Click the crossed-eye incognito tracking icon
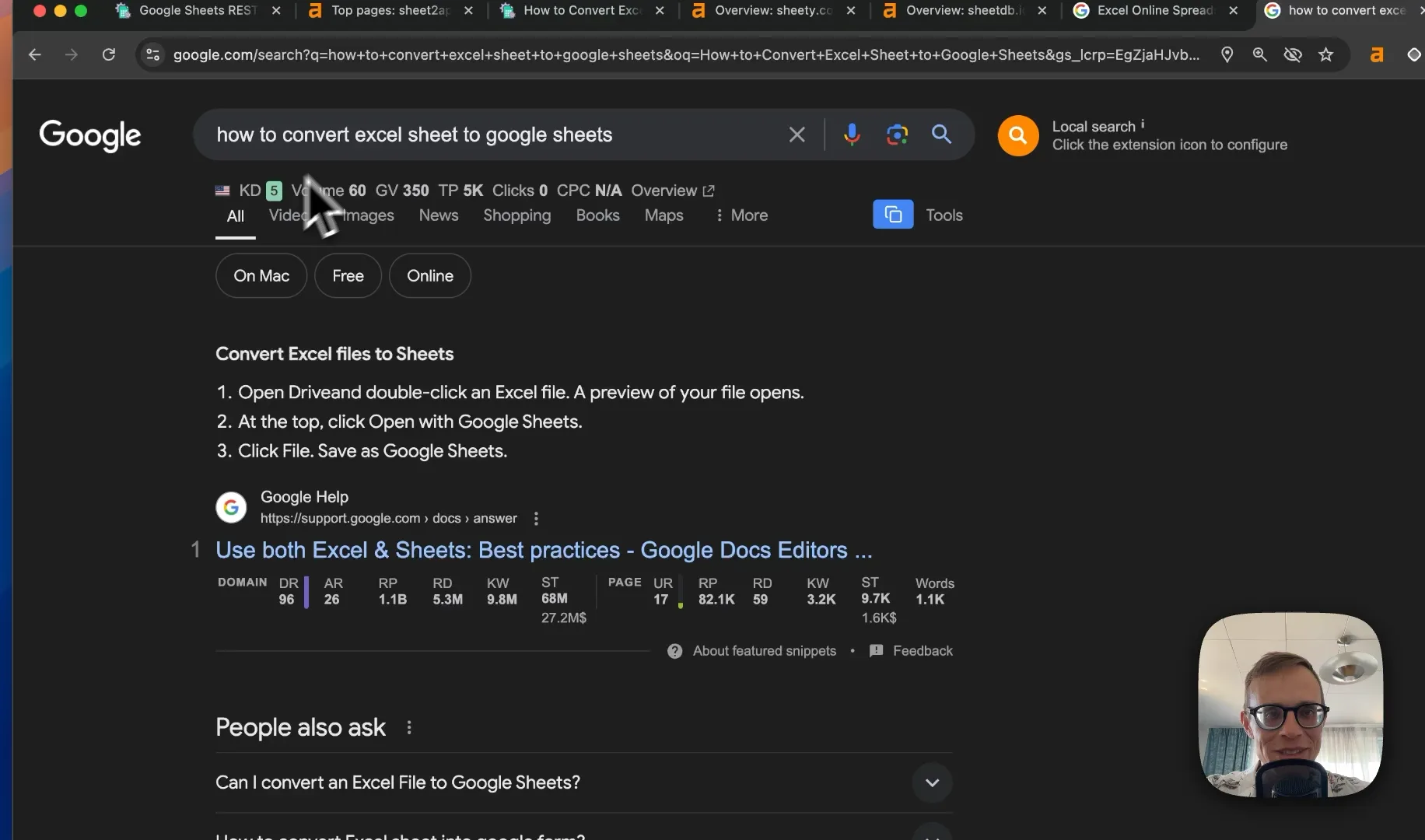Image resolution: width=1425 pixels, height=840 pixels. coord(1293,54)
